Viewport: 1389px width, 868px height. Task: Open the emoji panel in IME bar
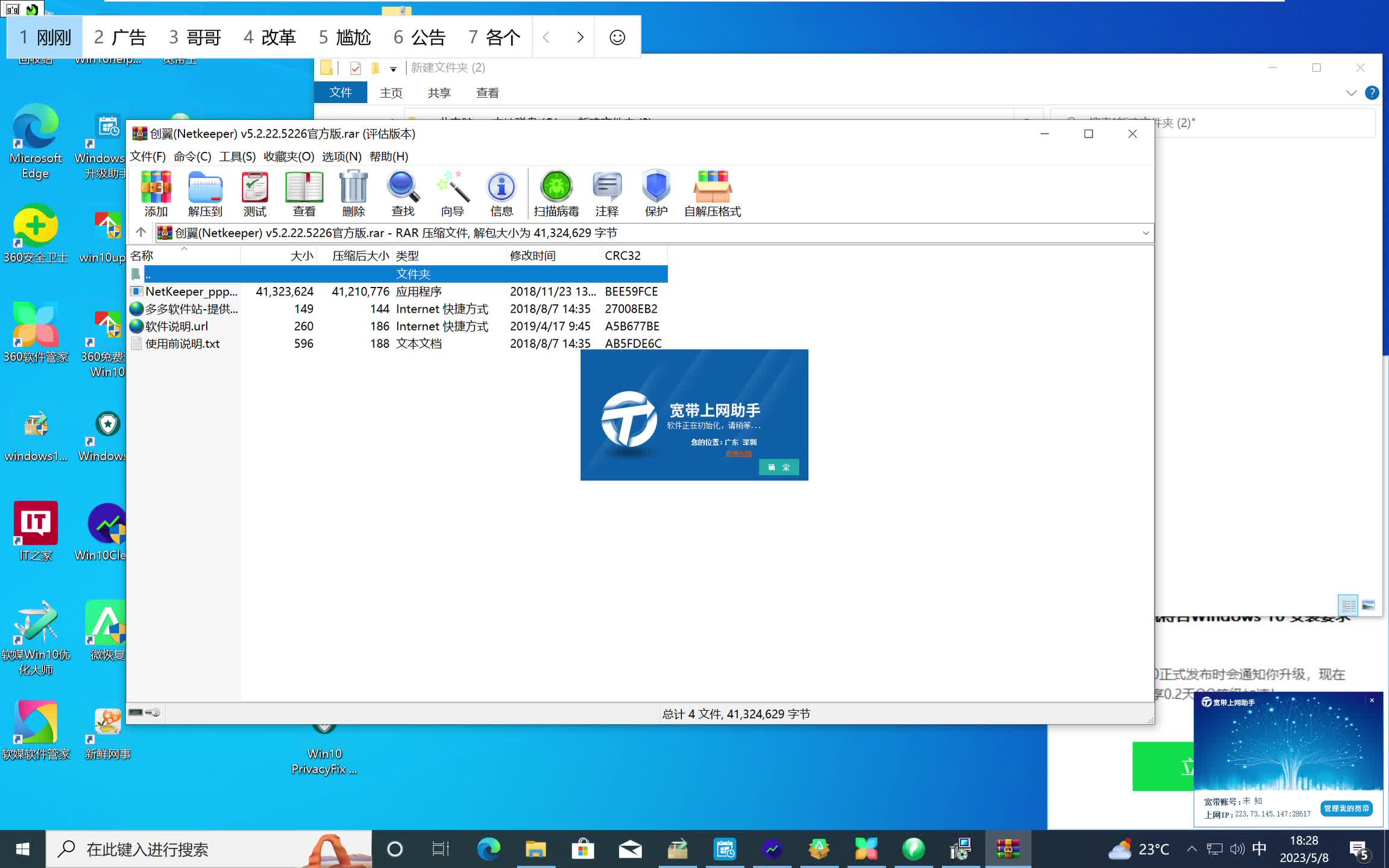pyautogui.click(x=617, y=37)
